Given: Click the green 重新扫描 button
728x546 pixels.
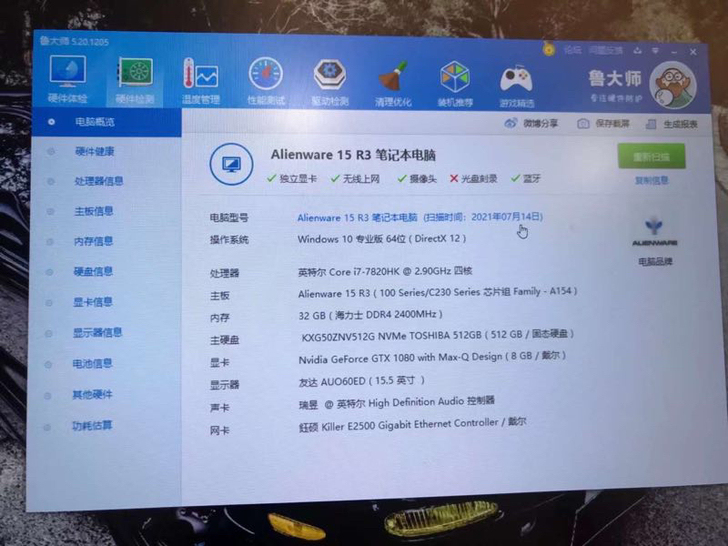Looking at the screenshot, I should pos(651,156).
